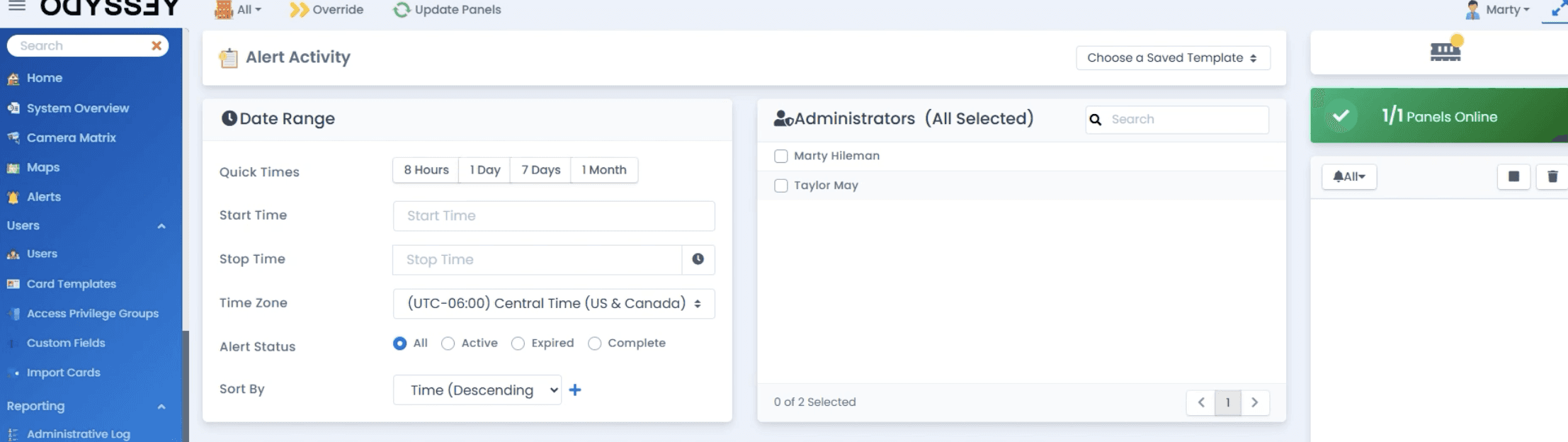This screenshot has width=1568, height=442.
Task: Open the Time Zone dropdown
Action: 554,304
